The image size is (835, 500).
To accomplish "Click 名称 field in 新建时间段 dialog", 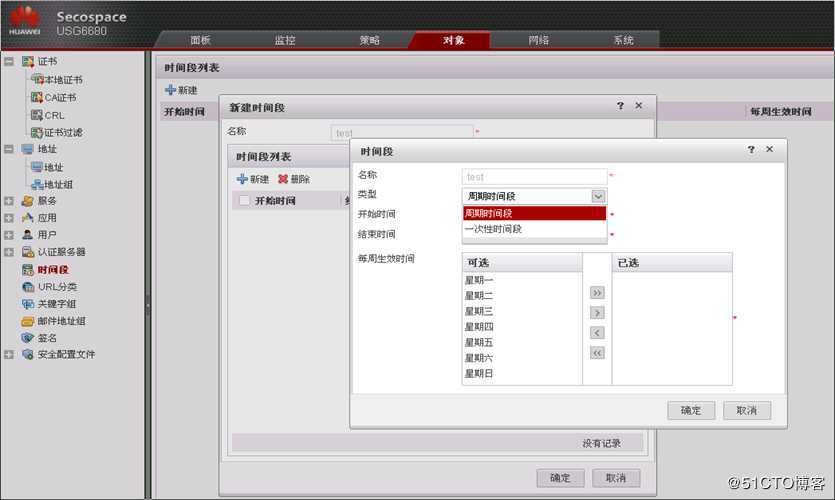I will [x=402, y=132].
